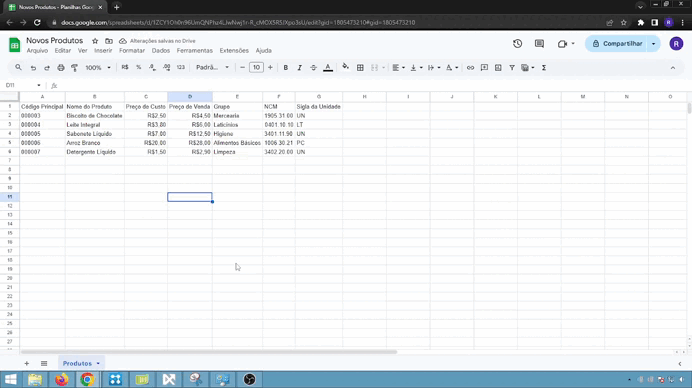Format as currency R$
This screenshot has width=692, height=388.
coord(125,68)
